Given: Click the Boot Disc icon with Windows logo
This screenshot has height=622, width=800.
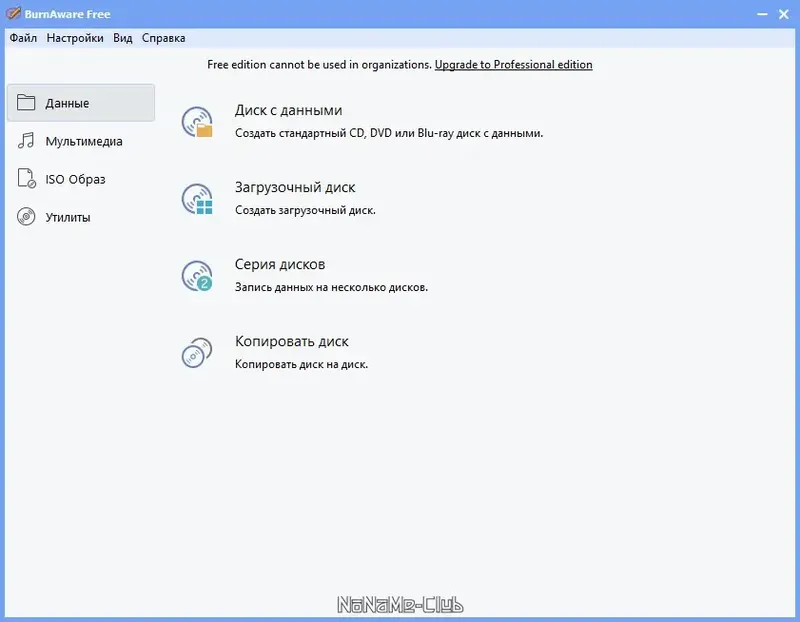Looking at the screenshot, I should click(197, 199).
